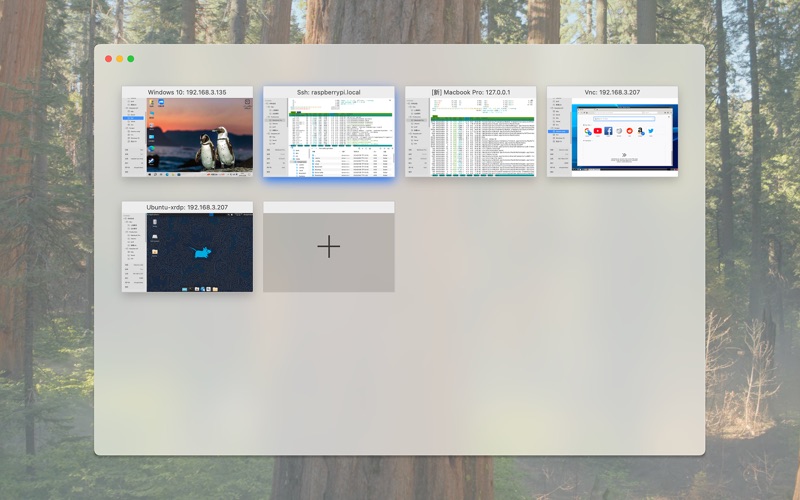Image resolution: width=800 pixels, height=500 pixels.
Task: Click the title text Ssh: raspberrypi.local
Action: click(329, 92)
